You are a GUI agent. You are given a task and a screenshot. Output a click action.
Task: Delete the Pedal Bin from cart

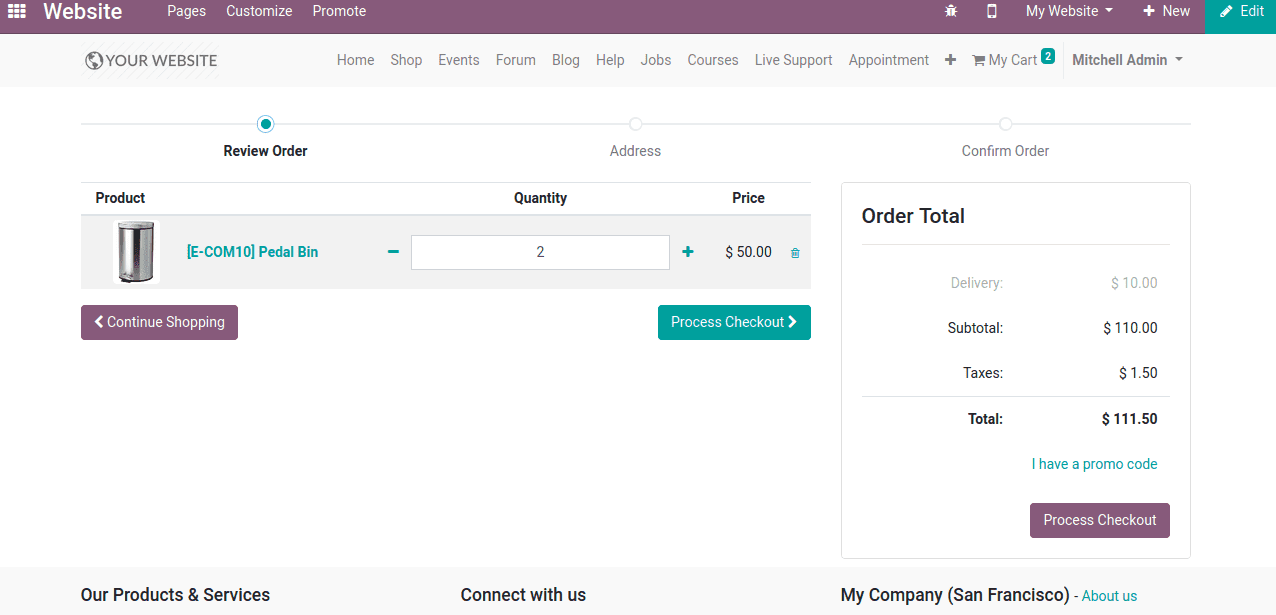click(x=794, y=253)
